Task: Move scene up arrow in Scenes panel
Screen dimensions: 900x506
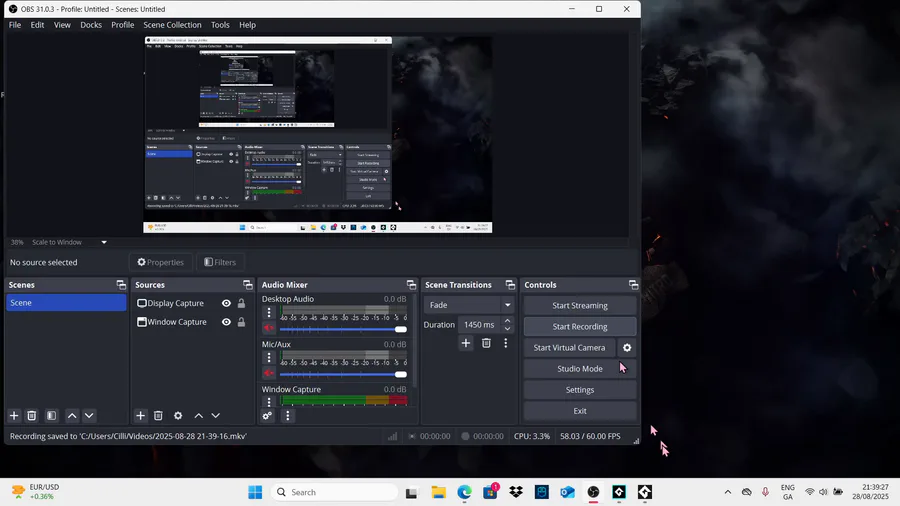Action: click(72, 415)
